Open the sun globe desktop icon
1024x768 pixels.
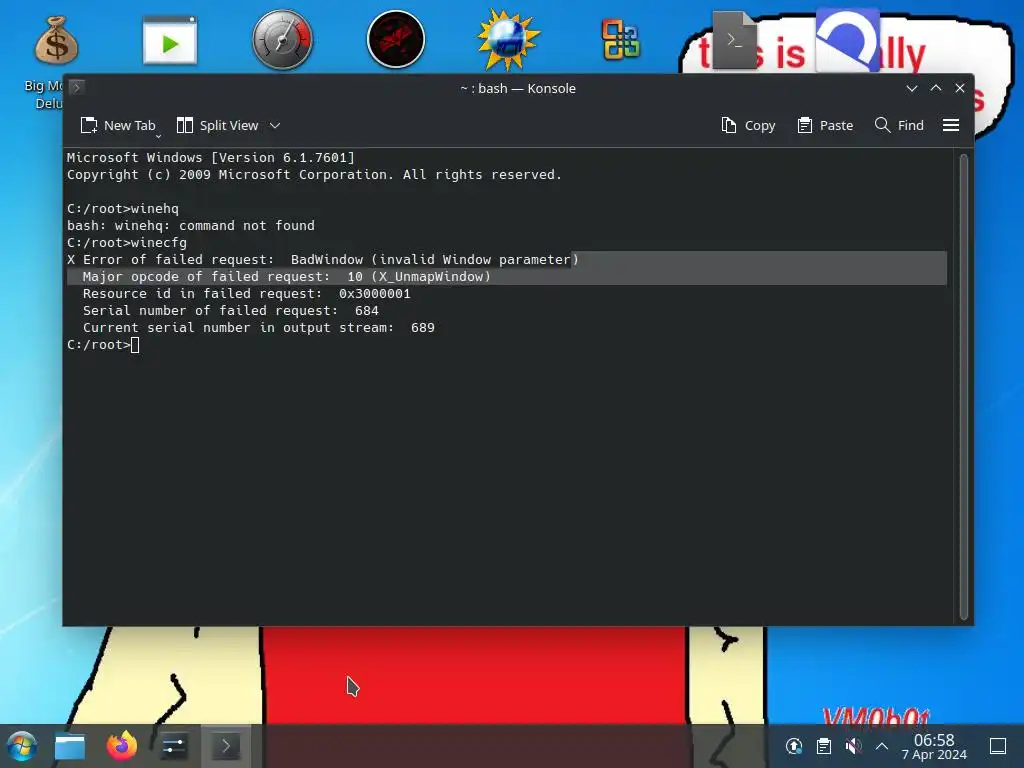click(x=508, y=40)
